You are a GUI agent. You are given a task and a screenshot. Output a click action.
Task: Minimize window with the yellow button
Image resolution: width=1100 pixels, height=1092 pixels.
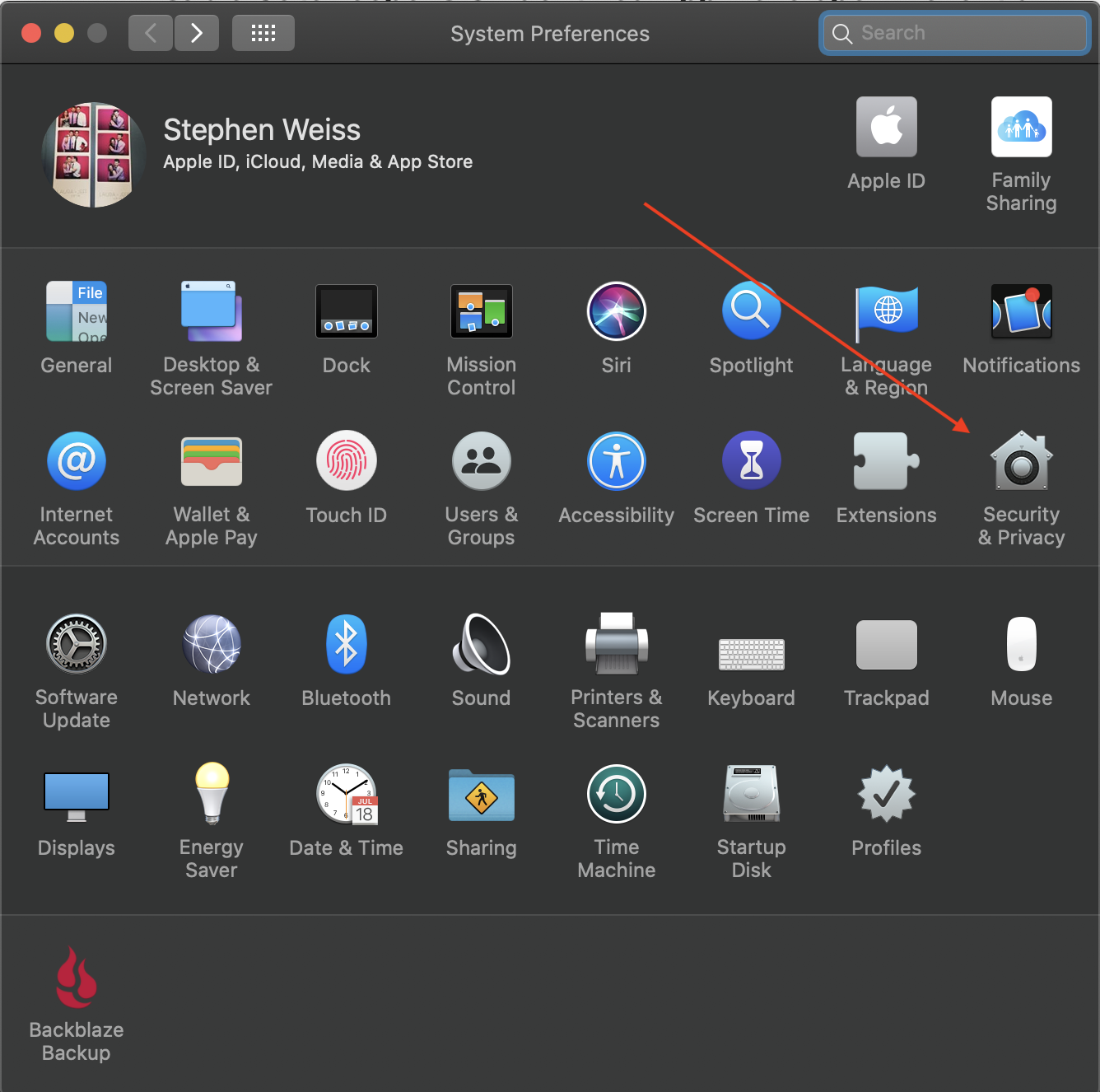click(64, 33)
